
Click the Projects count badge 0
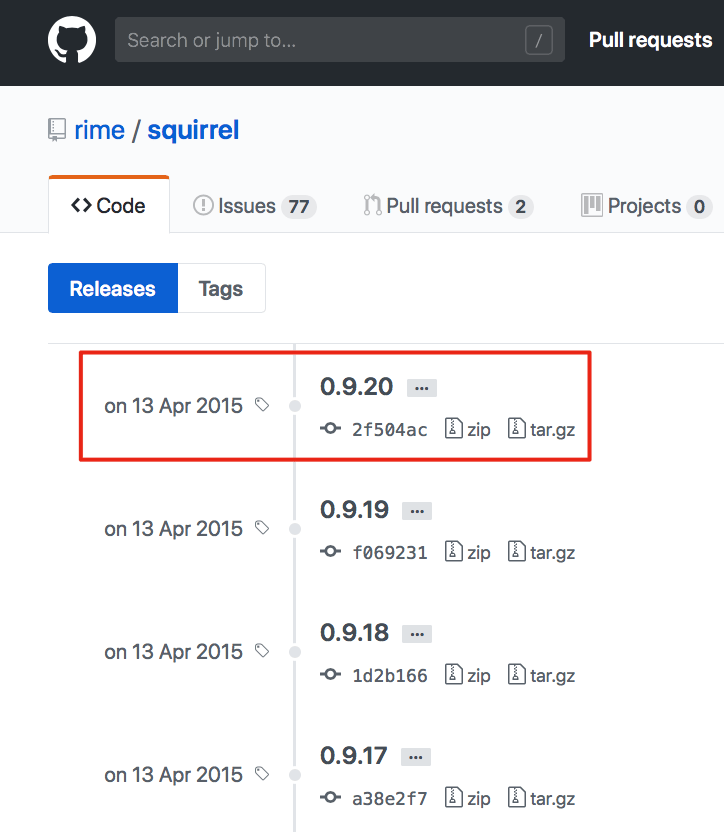click(x=699, y=206)
